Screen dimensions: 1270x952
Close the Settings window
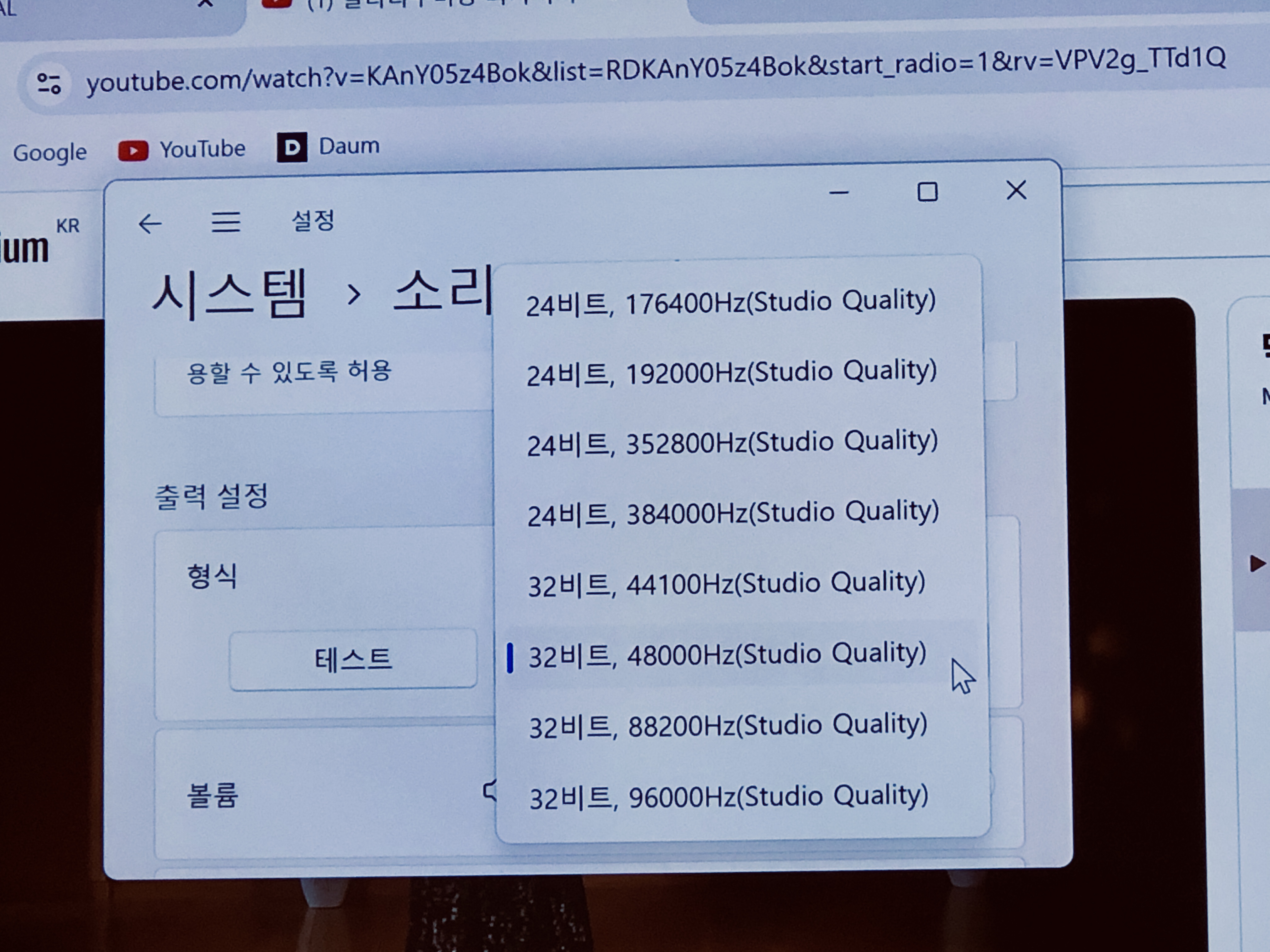click(x=1016, y=190)
